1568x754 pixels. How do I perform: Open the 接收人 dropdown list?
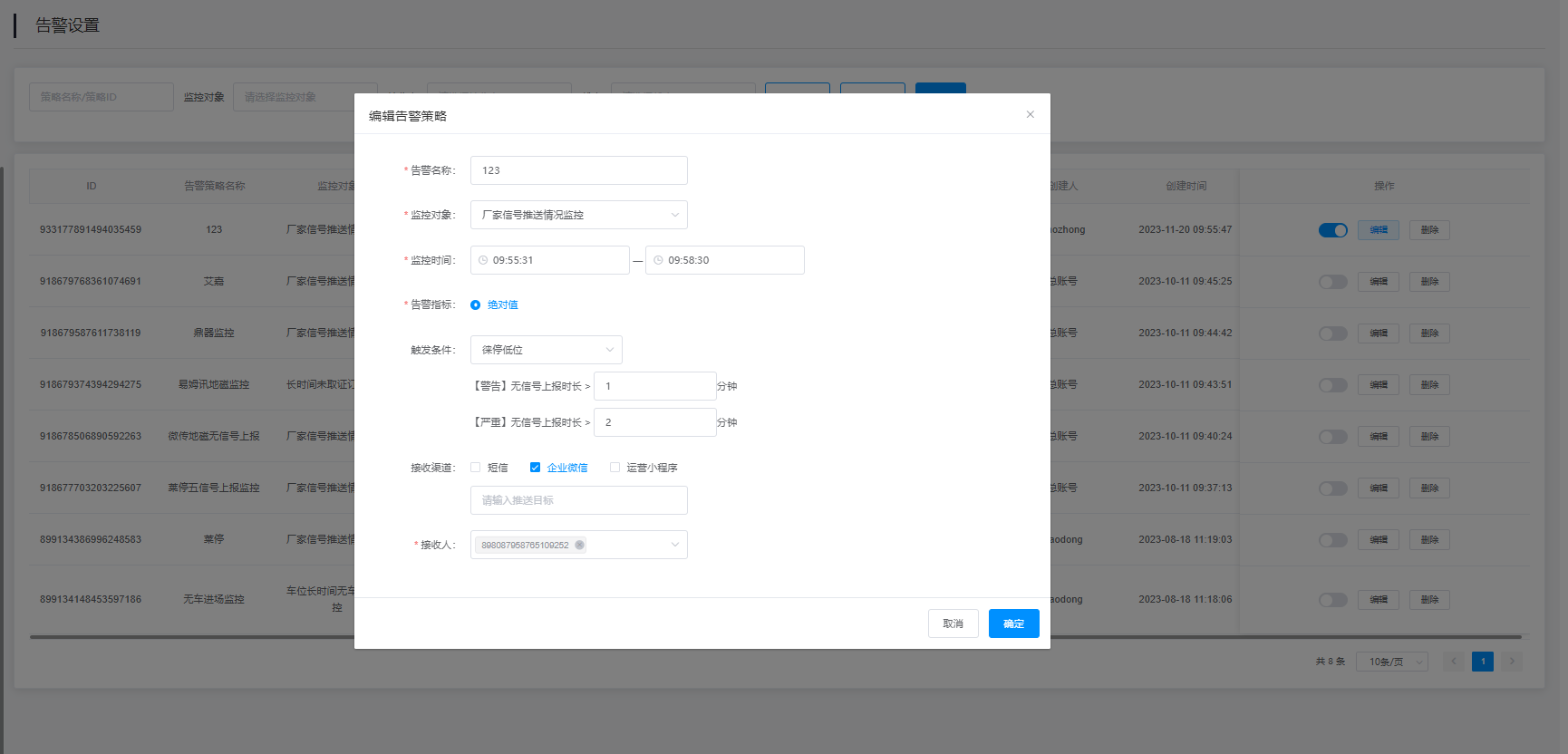[674, 545]
